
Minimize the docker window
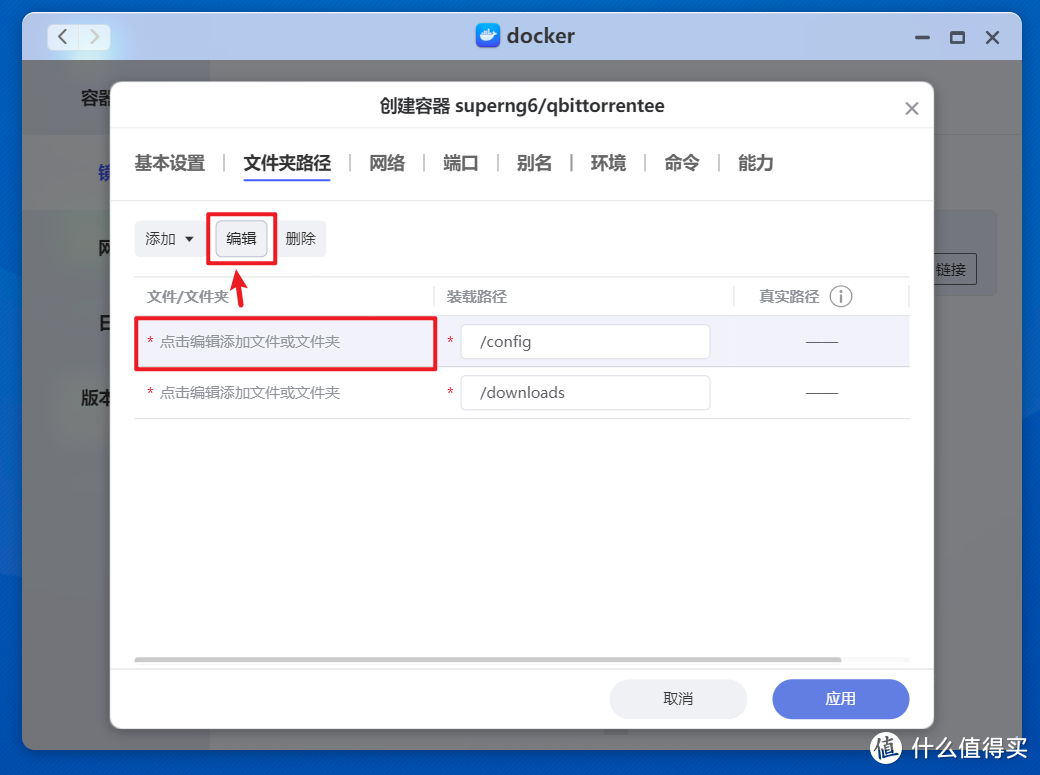tap(922, 38)
